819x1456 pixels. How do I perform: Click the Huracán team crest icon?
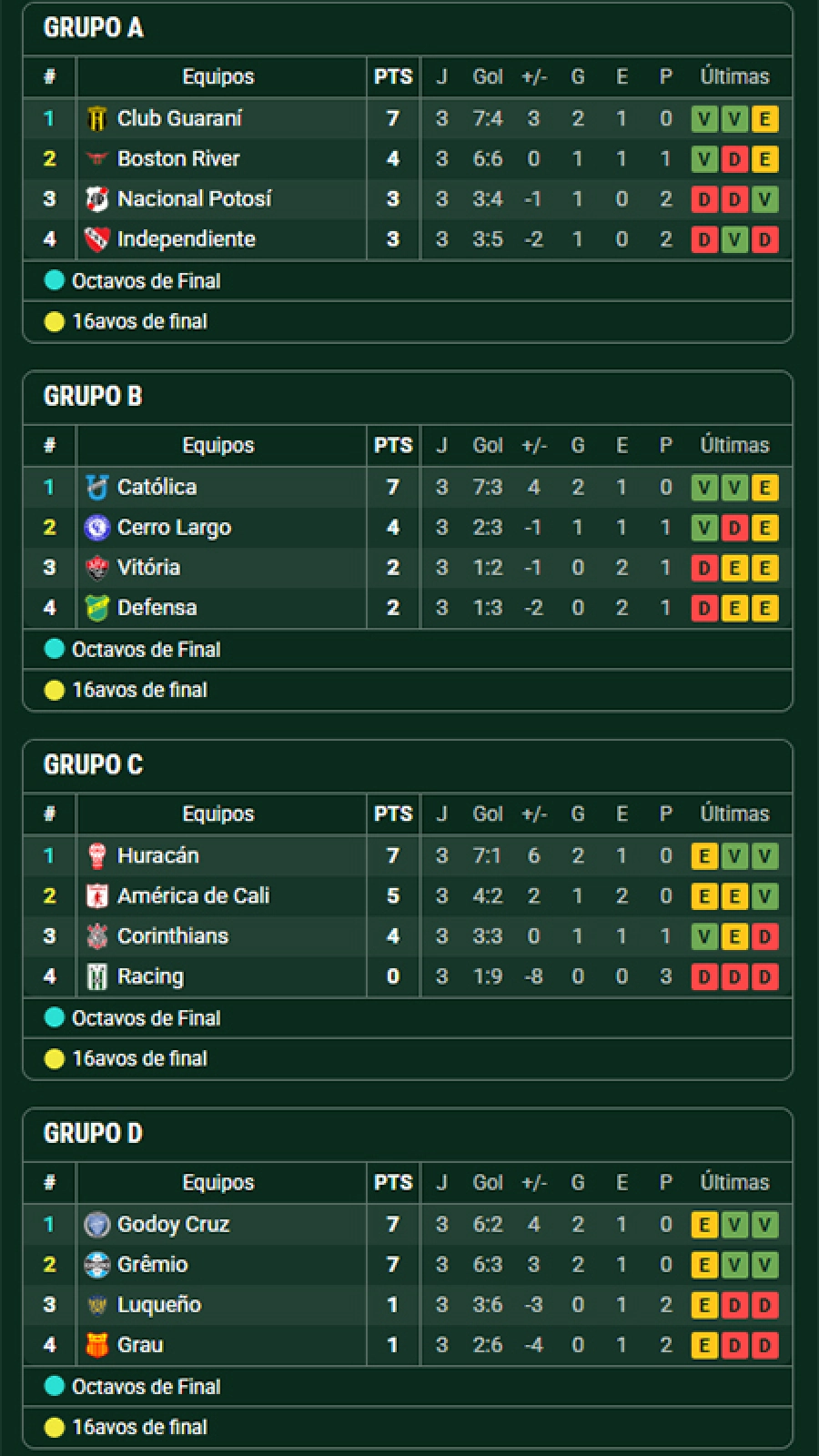(x=96, y=856)
